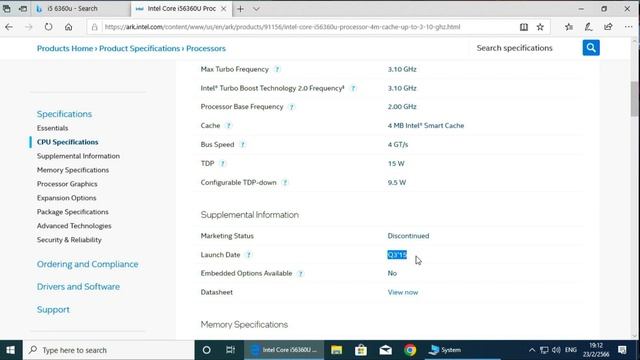View tabs you've set aside icon
The height and width of the screenshot is (360, 640).
point(7,9)
